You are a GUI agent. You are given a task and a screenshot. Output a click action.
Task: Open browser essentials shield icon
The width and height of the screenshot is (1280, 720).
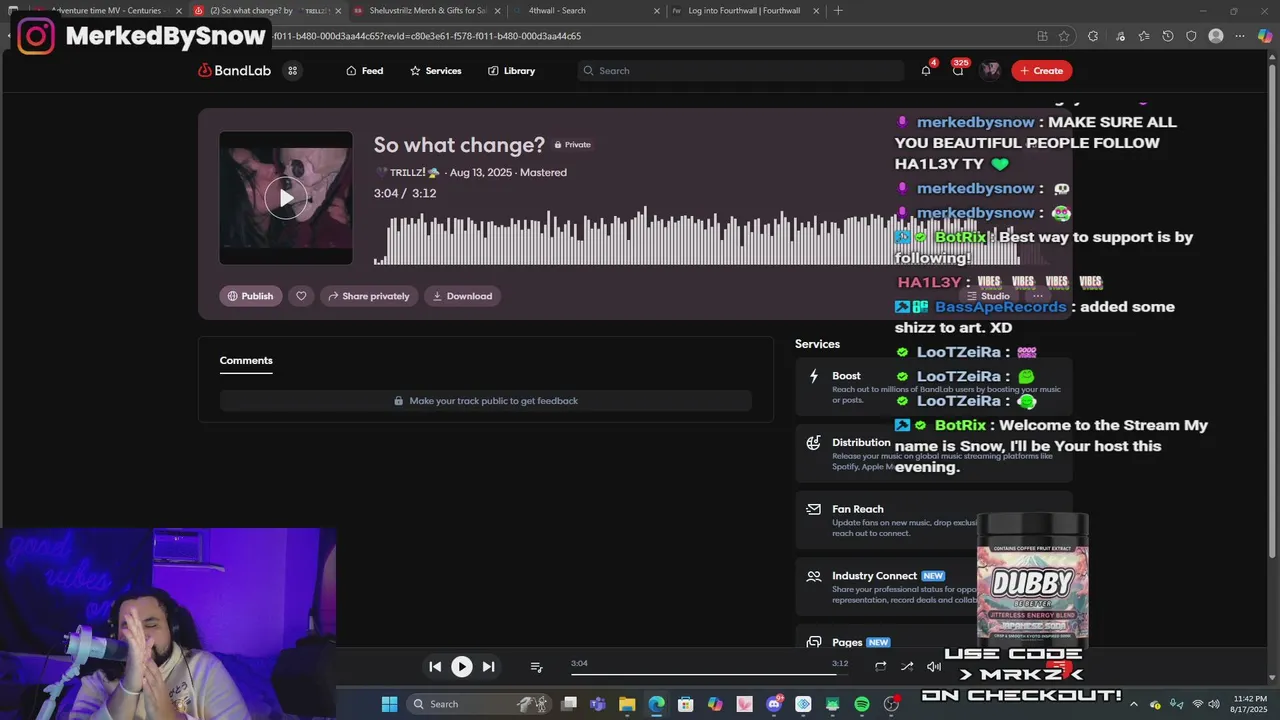tap(1191, 36)
